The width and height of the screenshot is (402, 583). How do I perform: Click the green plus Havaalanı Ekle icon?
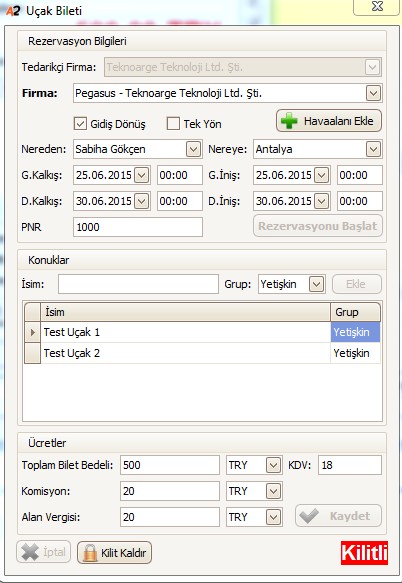click(x=289, y=121)
